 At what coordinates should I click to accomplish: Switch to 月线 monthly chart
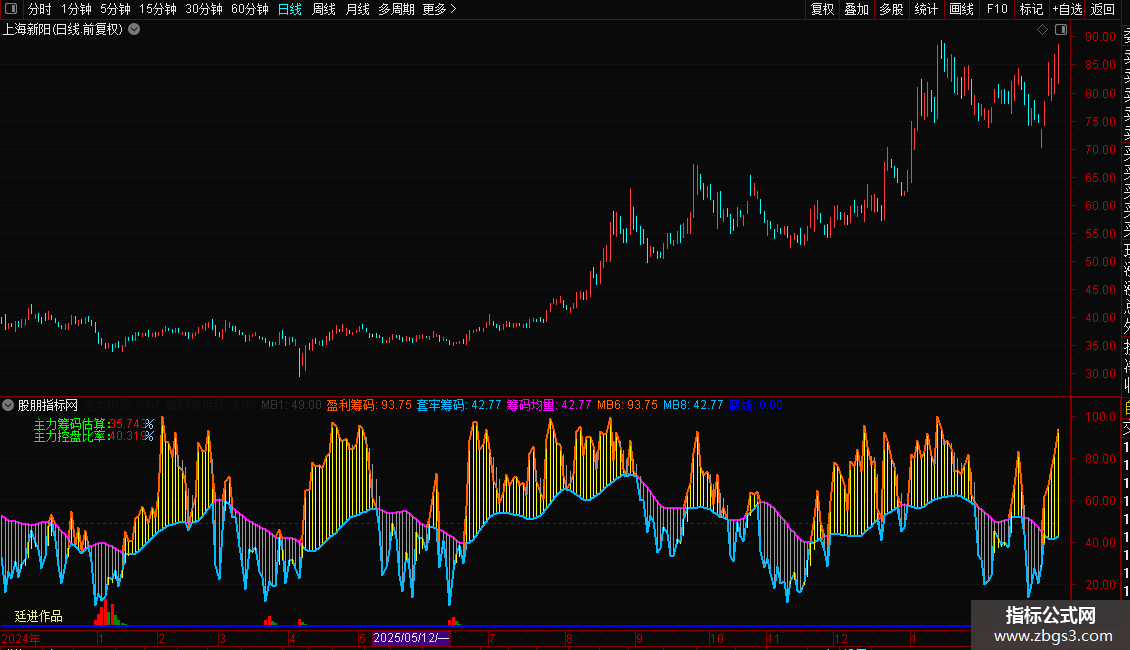click(x=357, y=9)
